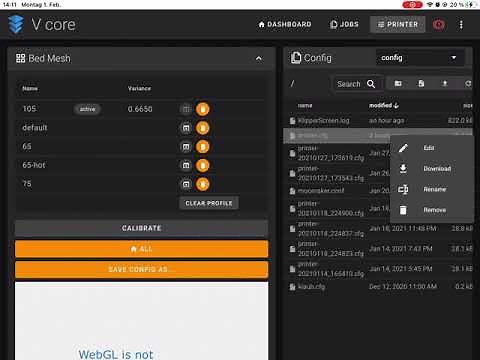Viewport: 480px width, 360px height.
Task: Click the Clear Profile button
Action: [x=209, y=203]
